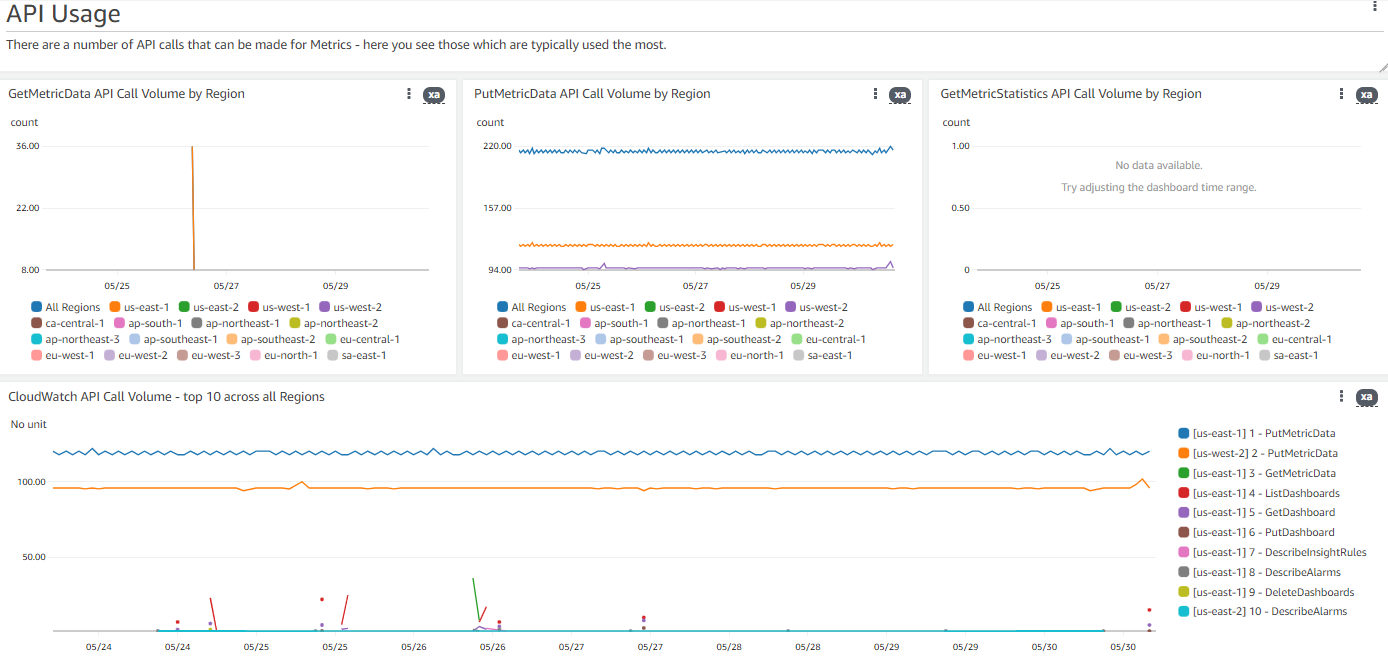The height and width of the screenshot is (664, 1388).
Task: Open the GetMetricStatistics widget options menu
Action: click(x=1340, y=93)
